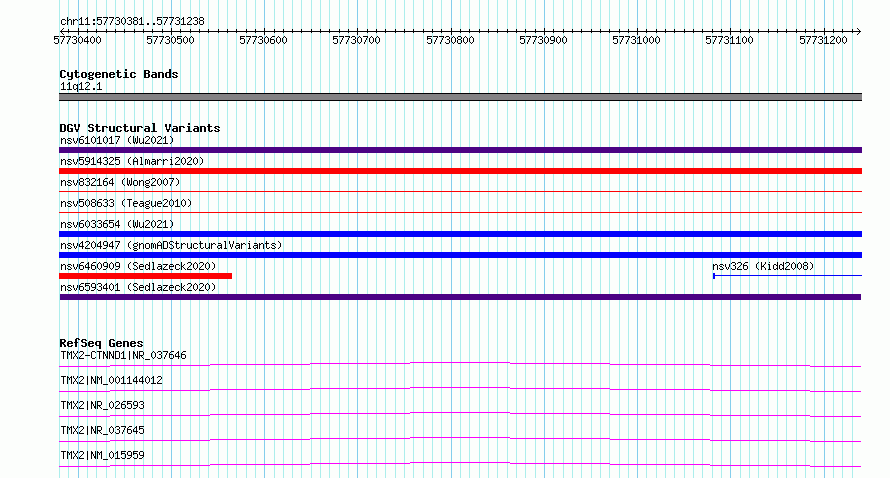Open nsv4204947 (gnomADStructuralVariants) entry
890x478 pixels.
click(x=171, y=245)
